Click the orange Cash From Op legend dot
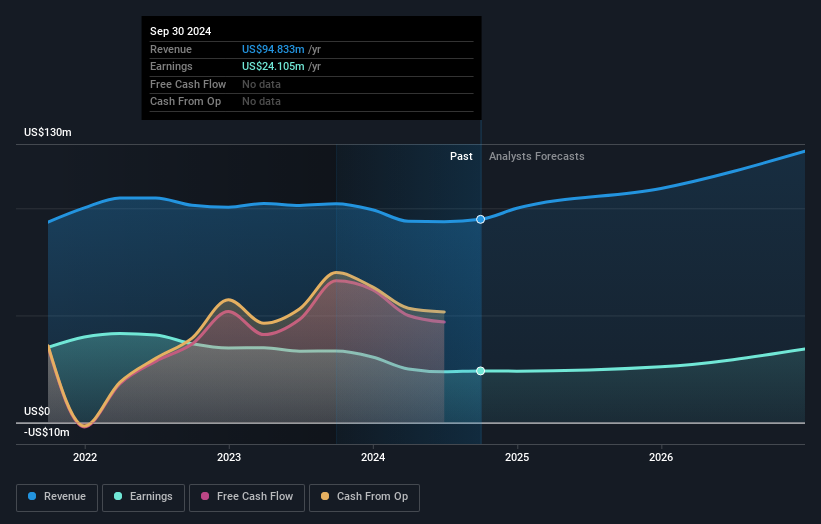Image resolution: width=821 pixels, height=524 pixels. (x=325, y=496)
